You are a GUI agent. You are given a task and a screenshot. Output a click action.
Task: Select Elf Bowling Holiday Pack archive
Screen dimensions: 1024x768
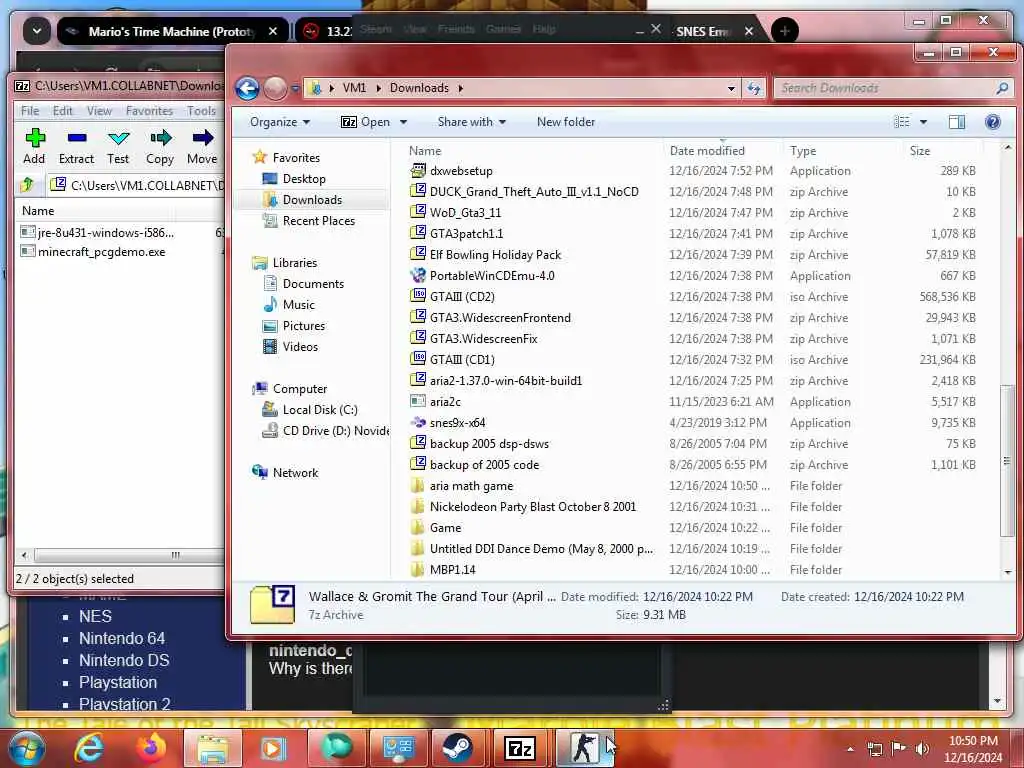coord(495,255)
